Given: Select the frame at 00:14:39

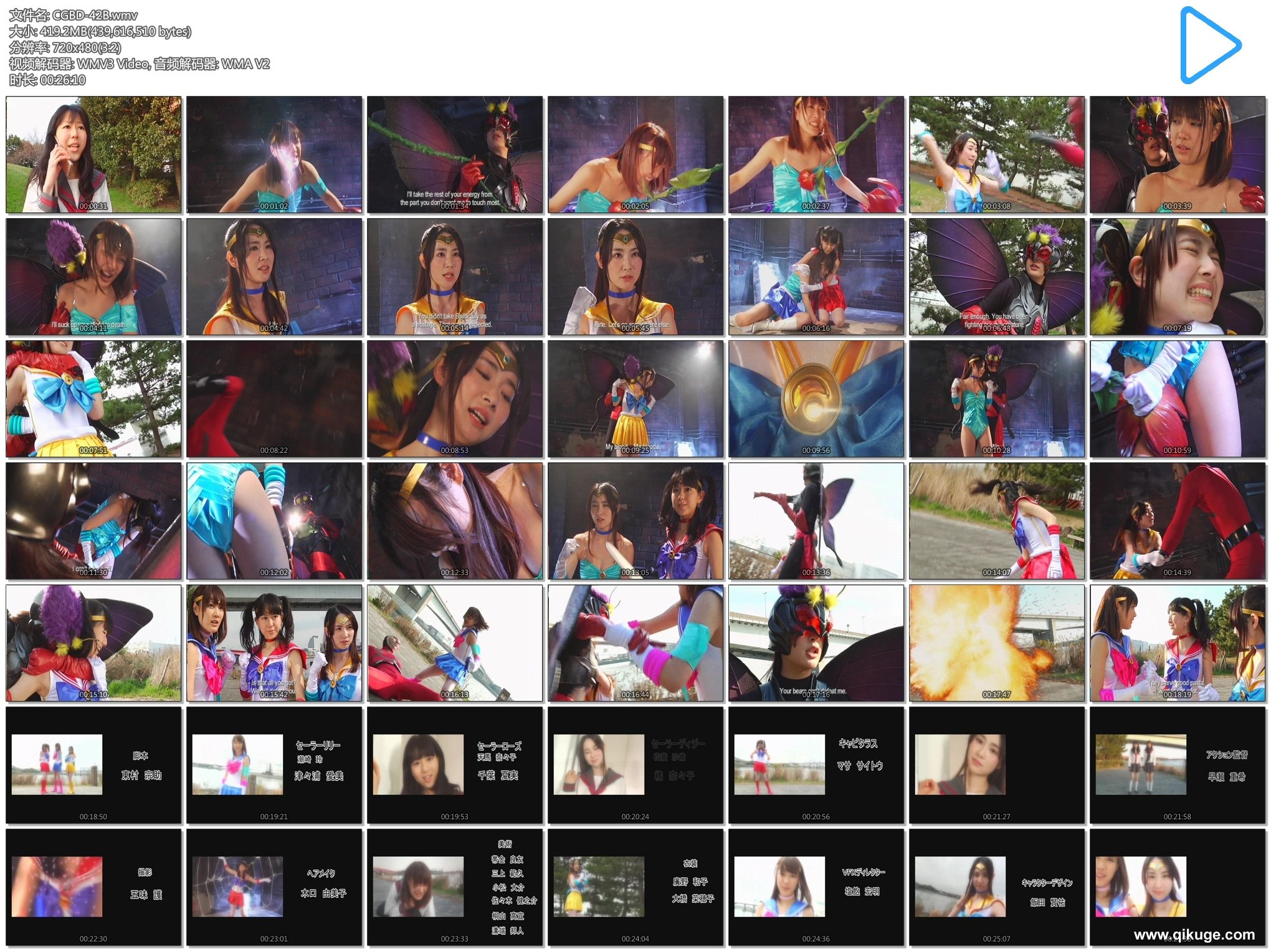Looking at the screenshot, I should (1178, 521).
